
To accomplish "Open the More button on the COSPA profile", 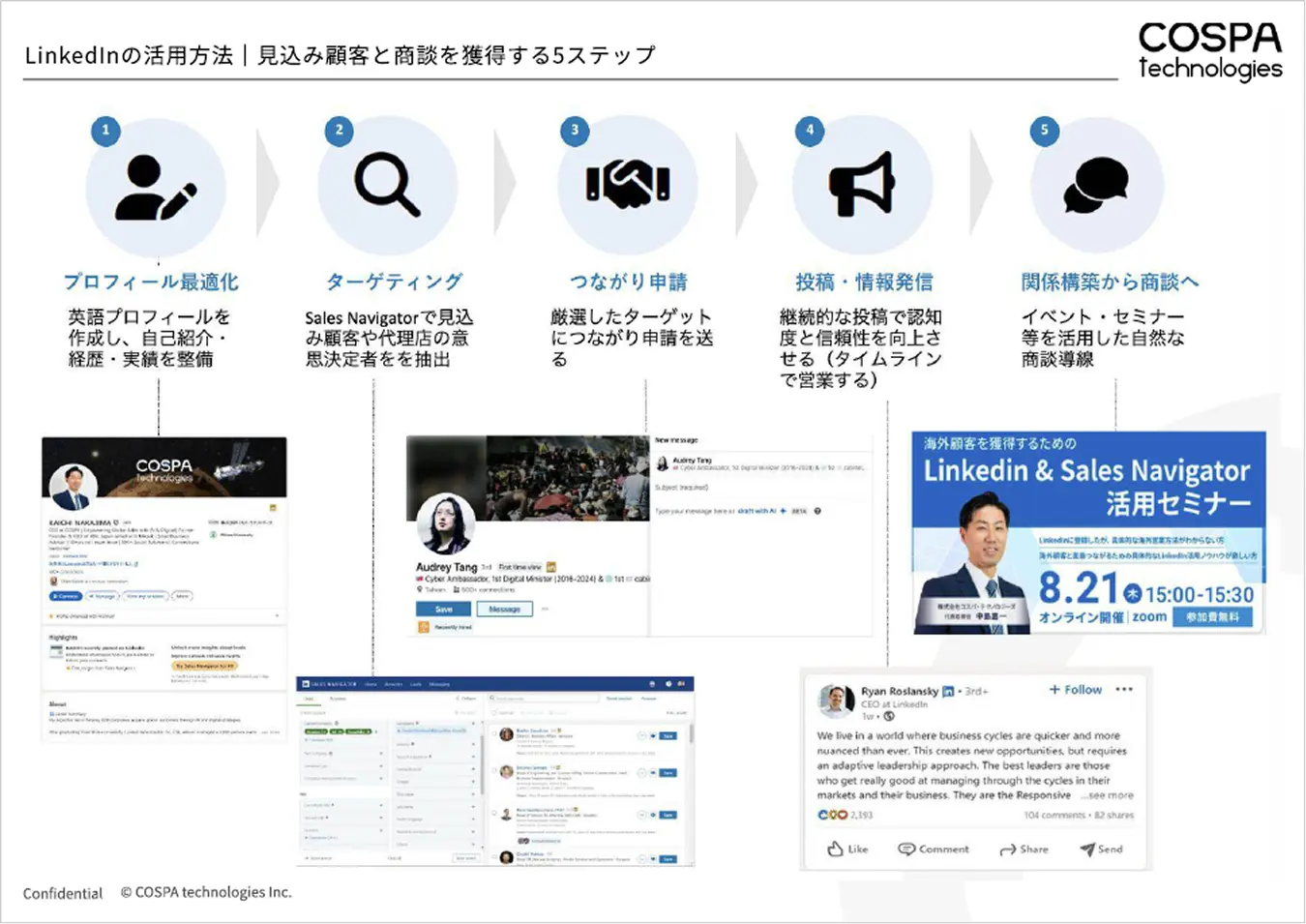I will [182, 596].
